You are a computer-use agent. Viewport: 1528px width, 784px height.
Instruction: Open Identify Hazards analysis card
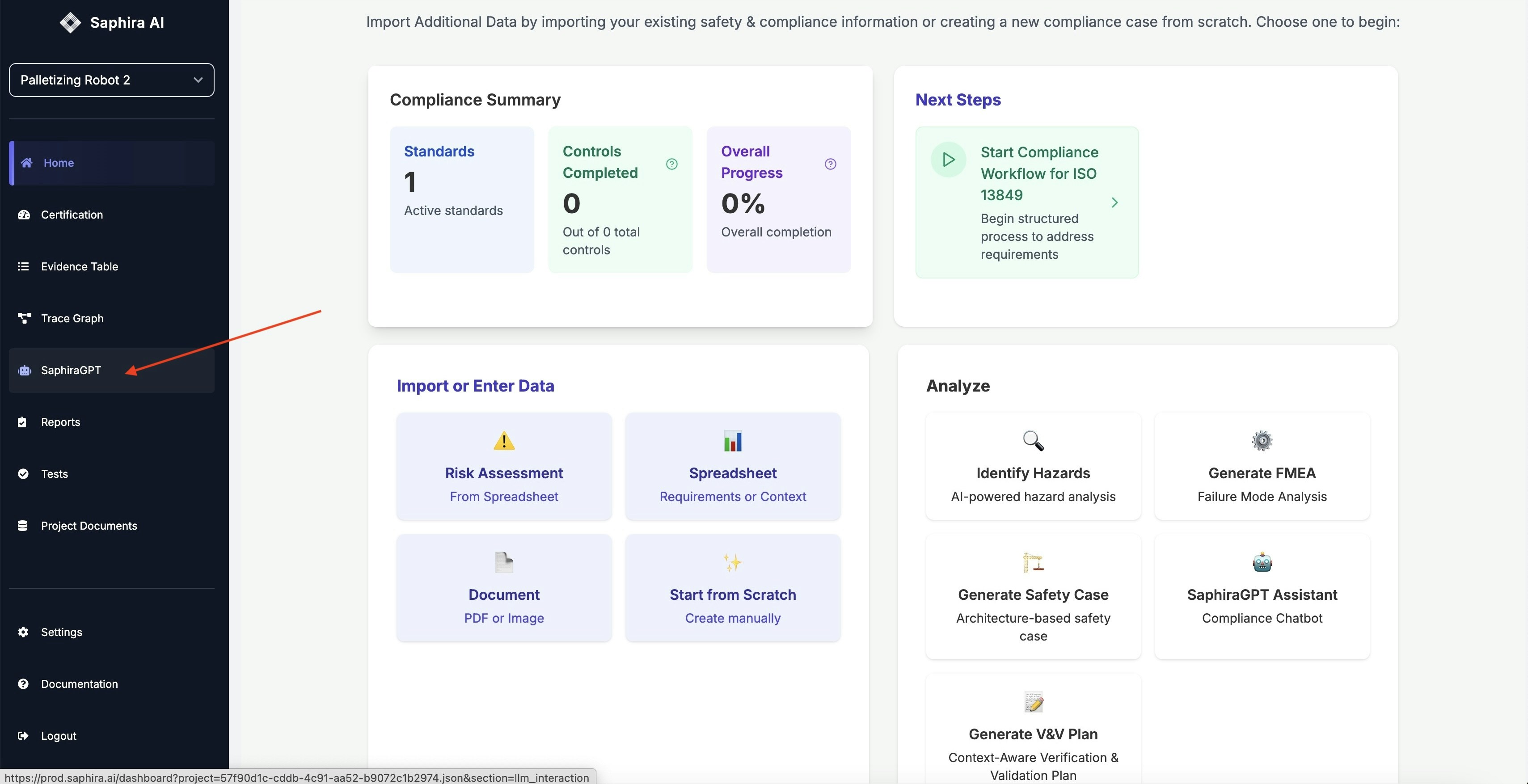click(1033, 467)
